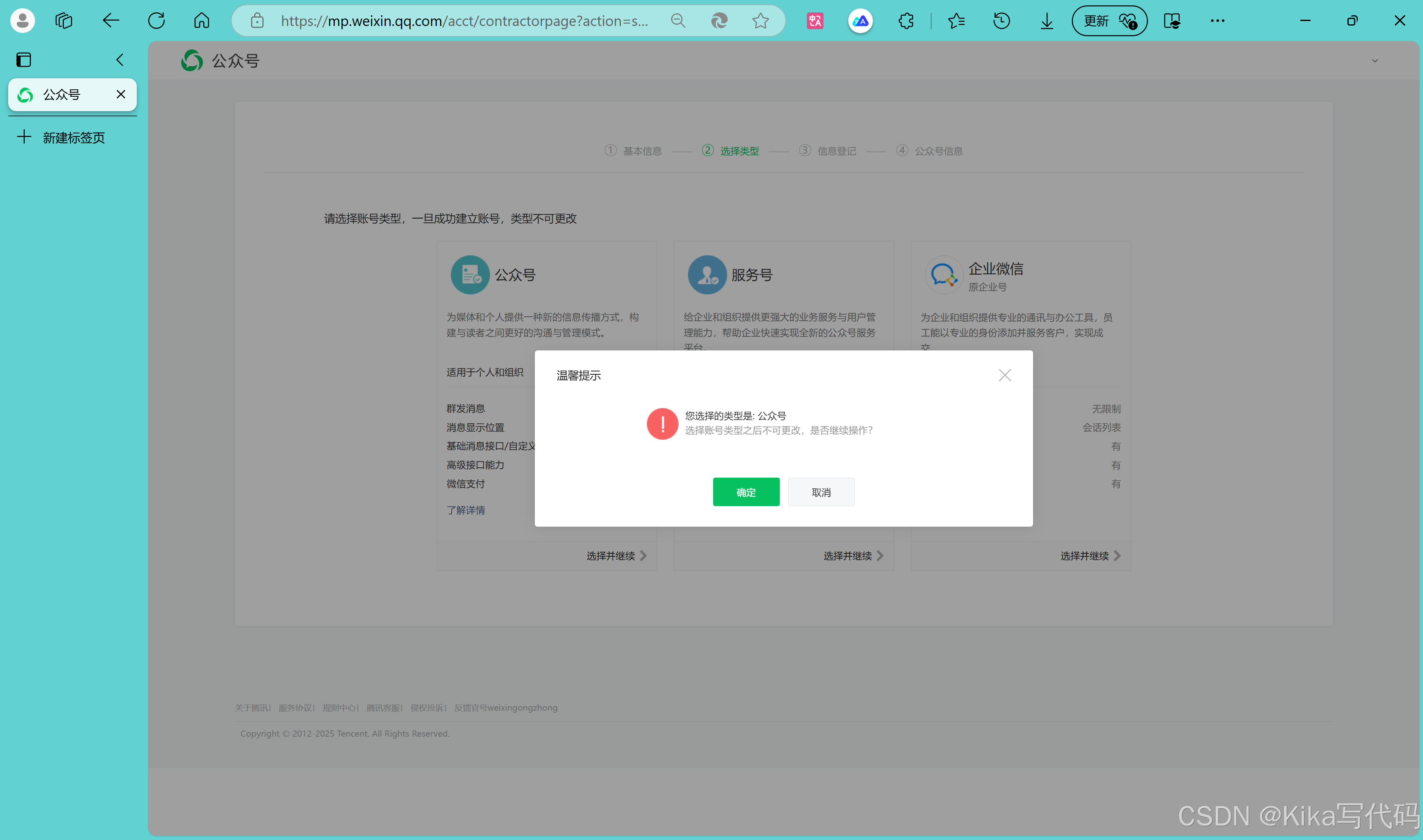
Task: Close the 温馨提示 dialog with X
Action: pyautogui.click(x=1004, y=375)
